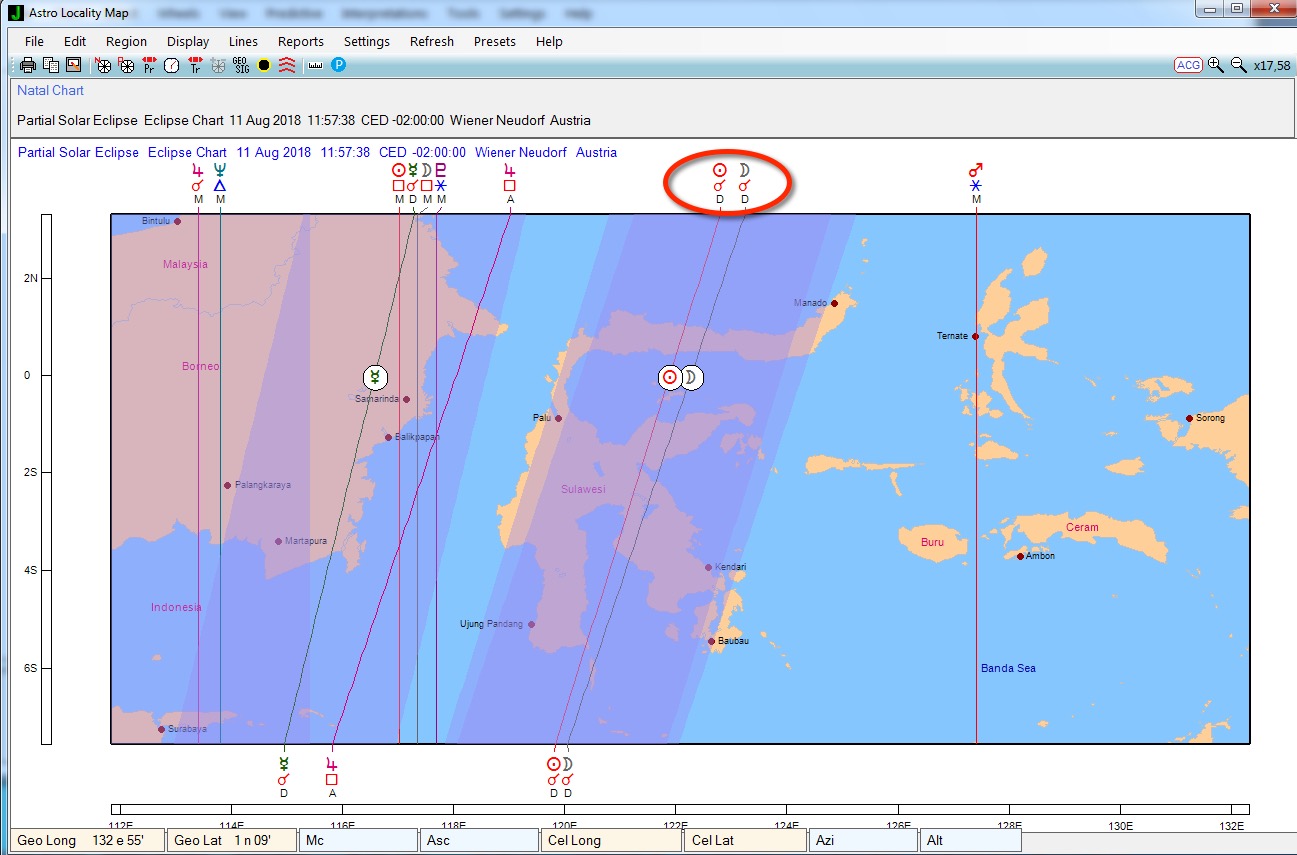Screen dimensions: 1297x855
Task: Select the P wheel icon
Action: coord(126,65)
